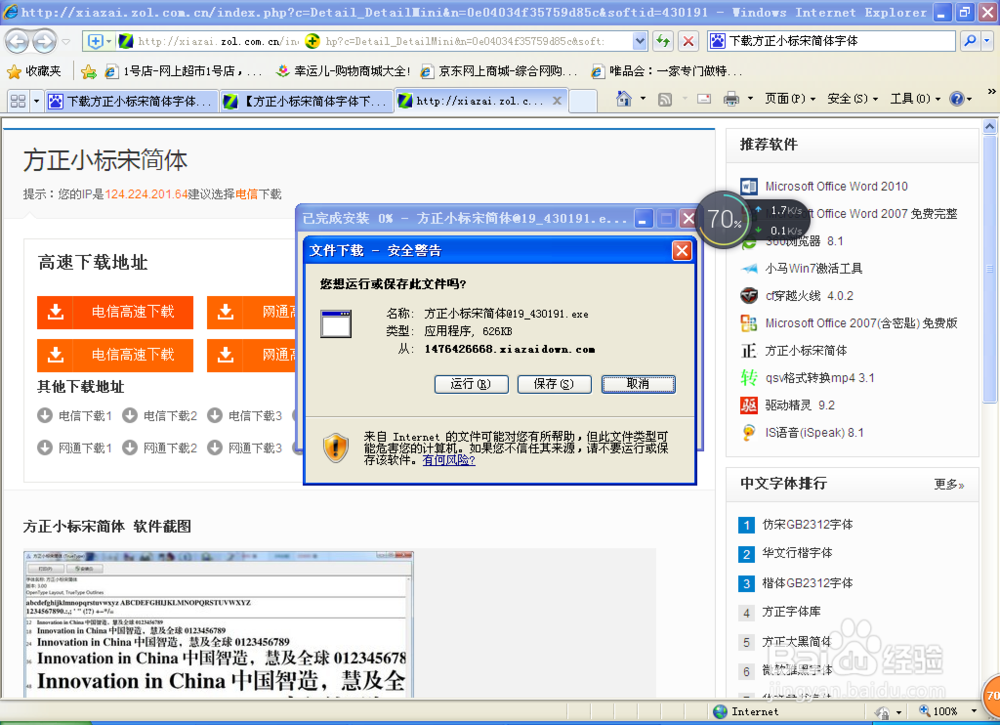Expand the tab list dropdown arrow
The image size is (1000, 725).
[x=36, y=101]
